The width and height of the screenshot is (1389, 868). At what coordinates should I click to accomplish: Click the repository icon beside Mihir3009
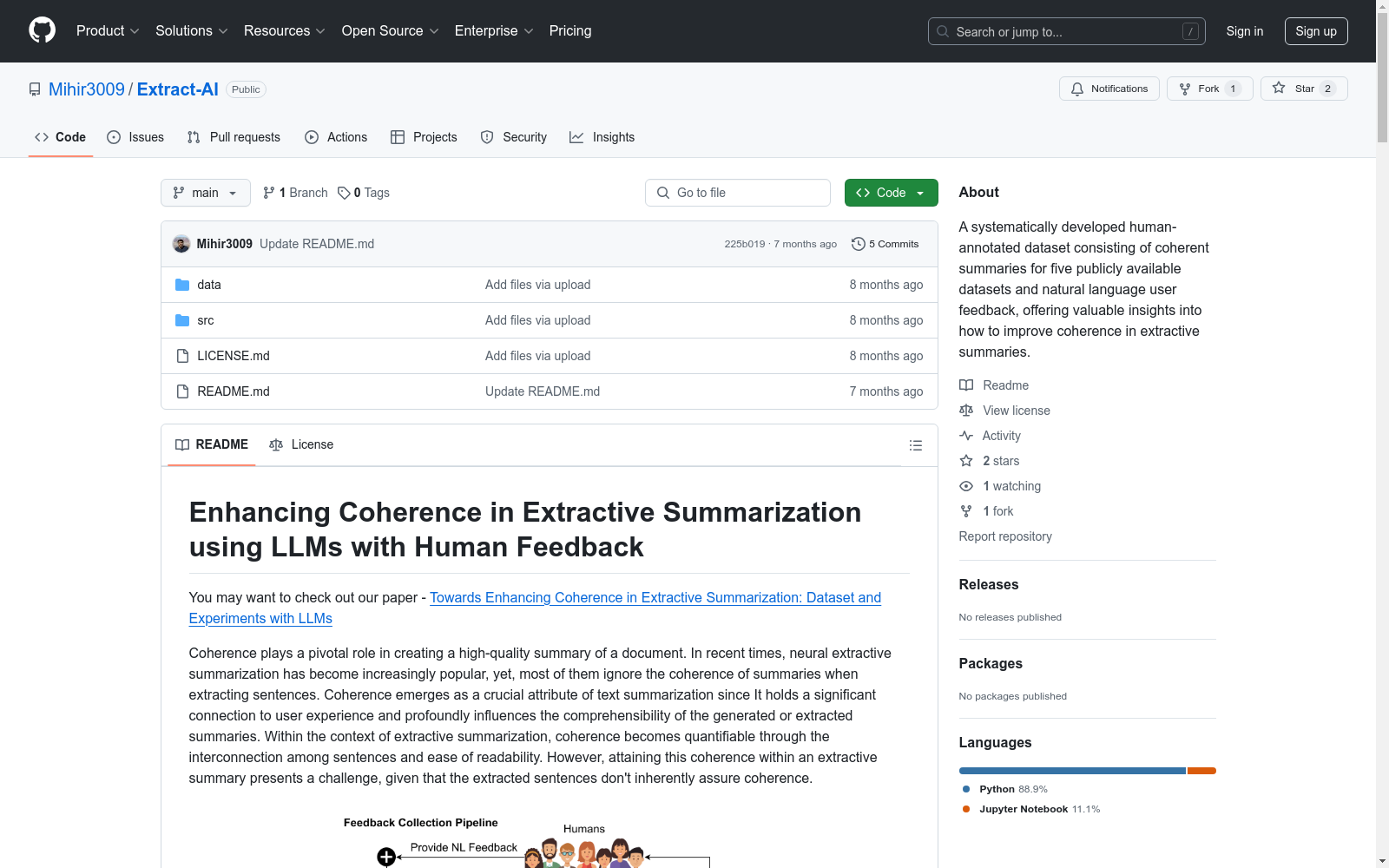pos(35,89)
